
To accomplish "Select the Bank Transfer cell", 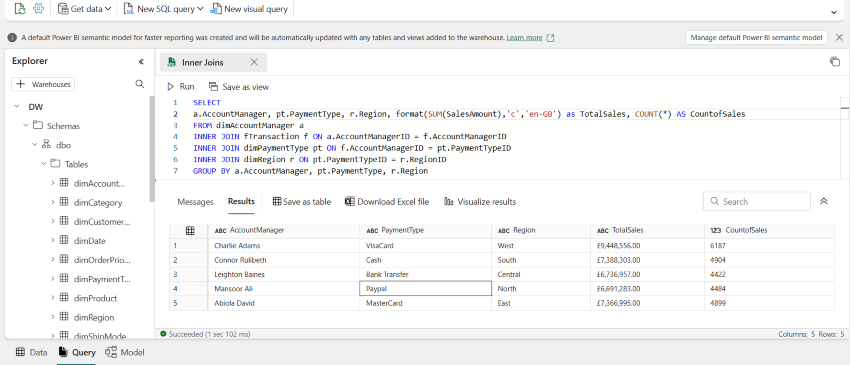I will tap(426, 274).
